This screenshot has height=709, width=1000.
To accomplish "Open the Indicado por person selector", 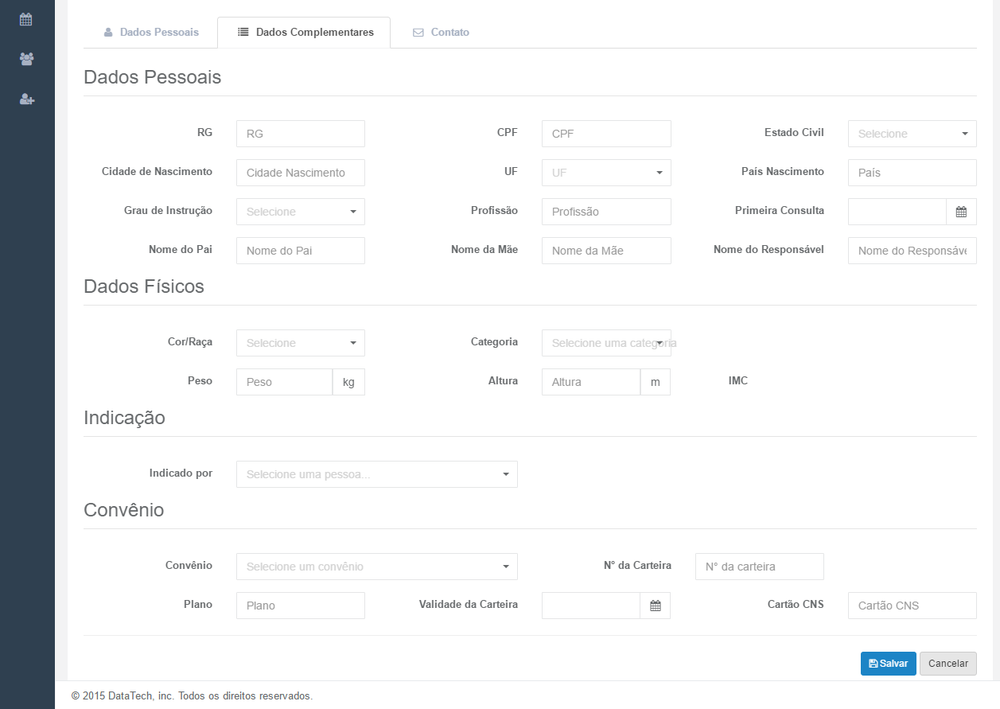I will [376, 474].
